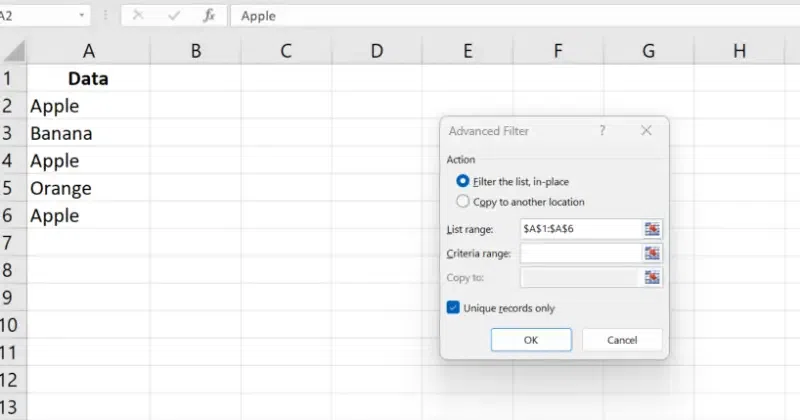Click the Advanced Filter help question mark
This screenshot has width=800, height=420.
(602, 131)
